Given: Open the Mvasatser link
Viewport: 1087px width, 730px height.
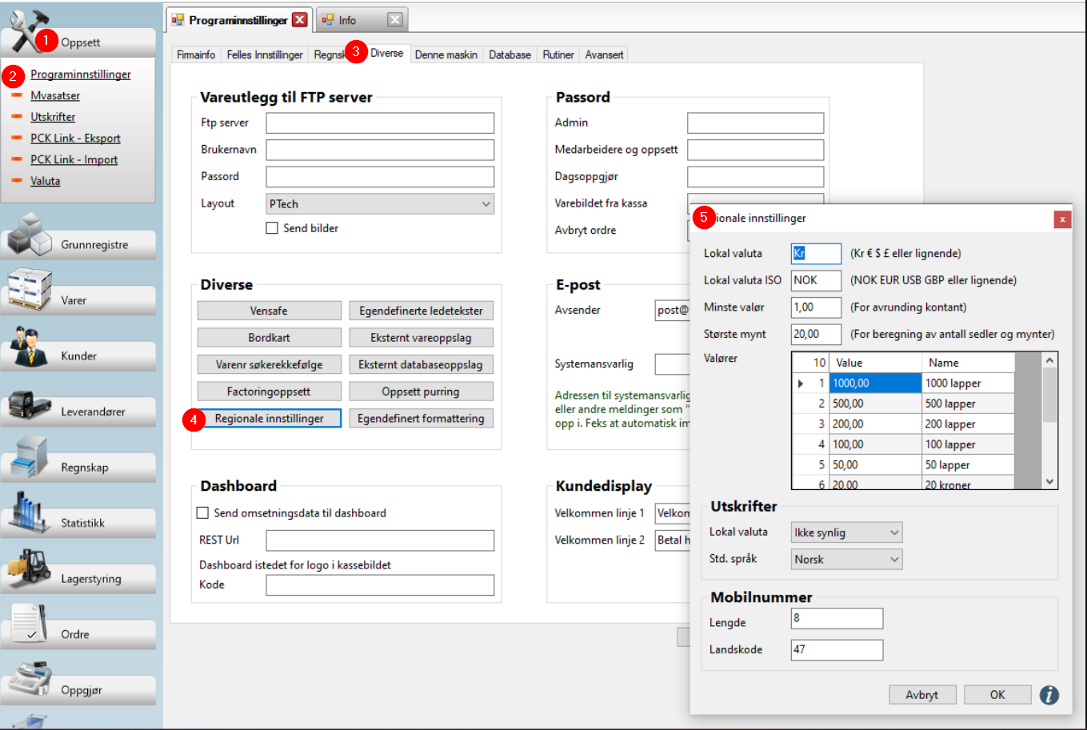Looking at the screenshot, I should tap(55, 96).
